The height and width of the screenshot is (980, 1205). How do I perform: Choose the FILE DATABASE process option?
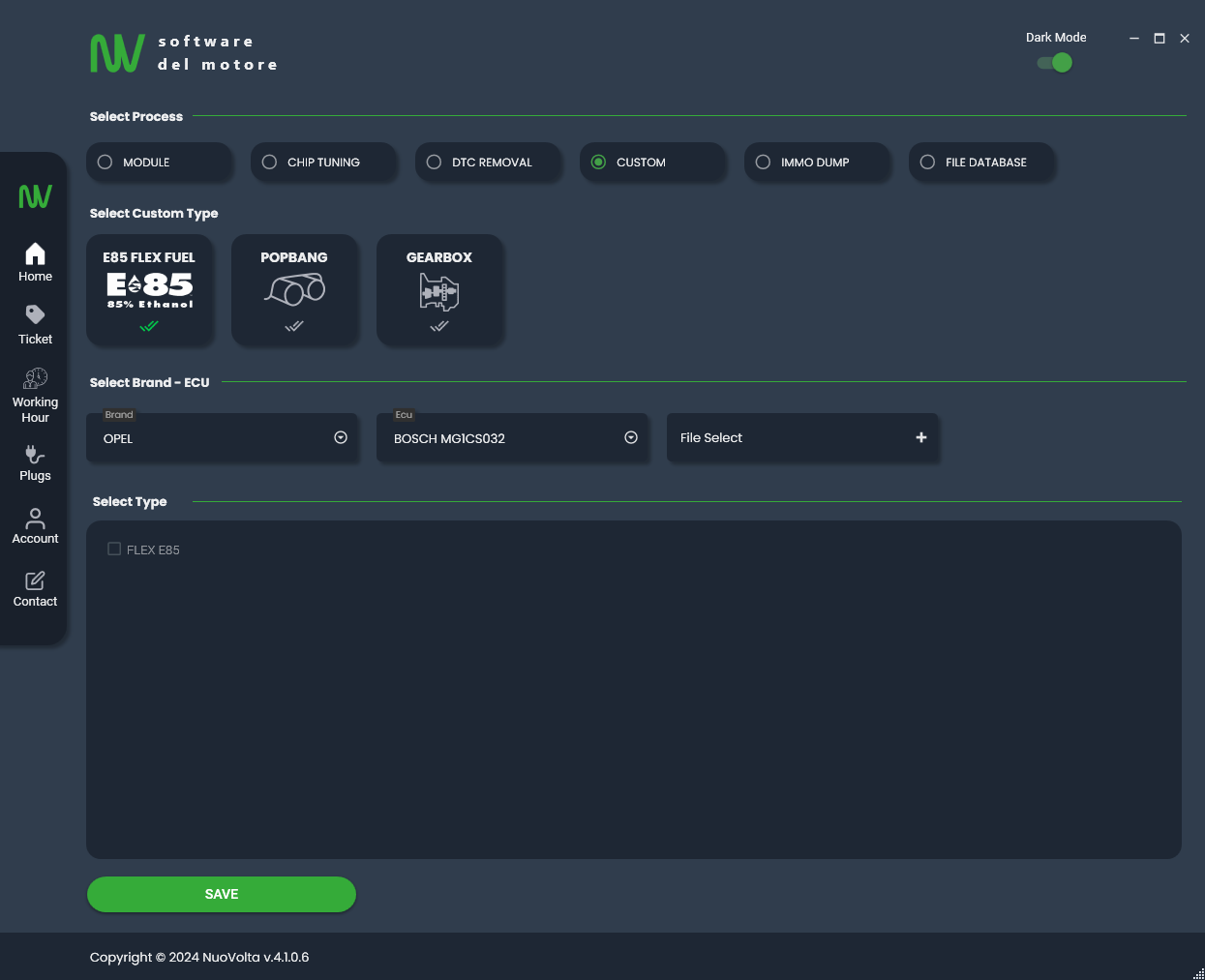[x=928, y=163]
